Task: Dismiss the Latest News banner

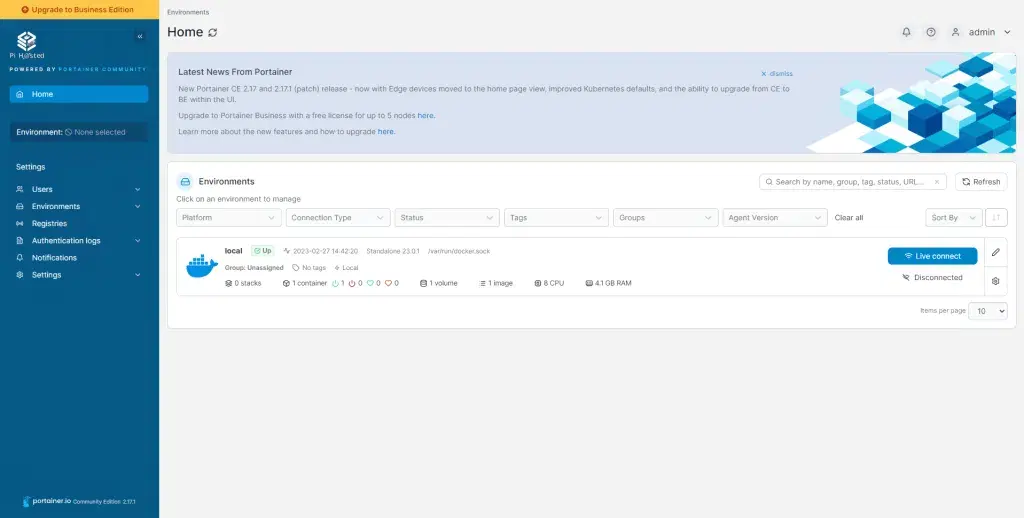Action: (776, 74)
